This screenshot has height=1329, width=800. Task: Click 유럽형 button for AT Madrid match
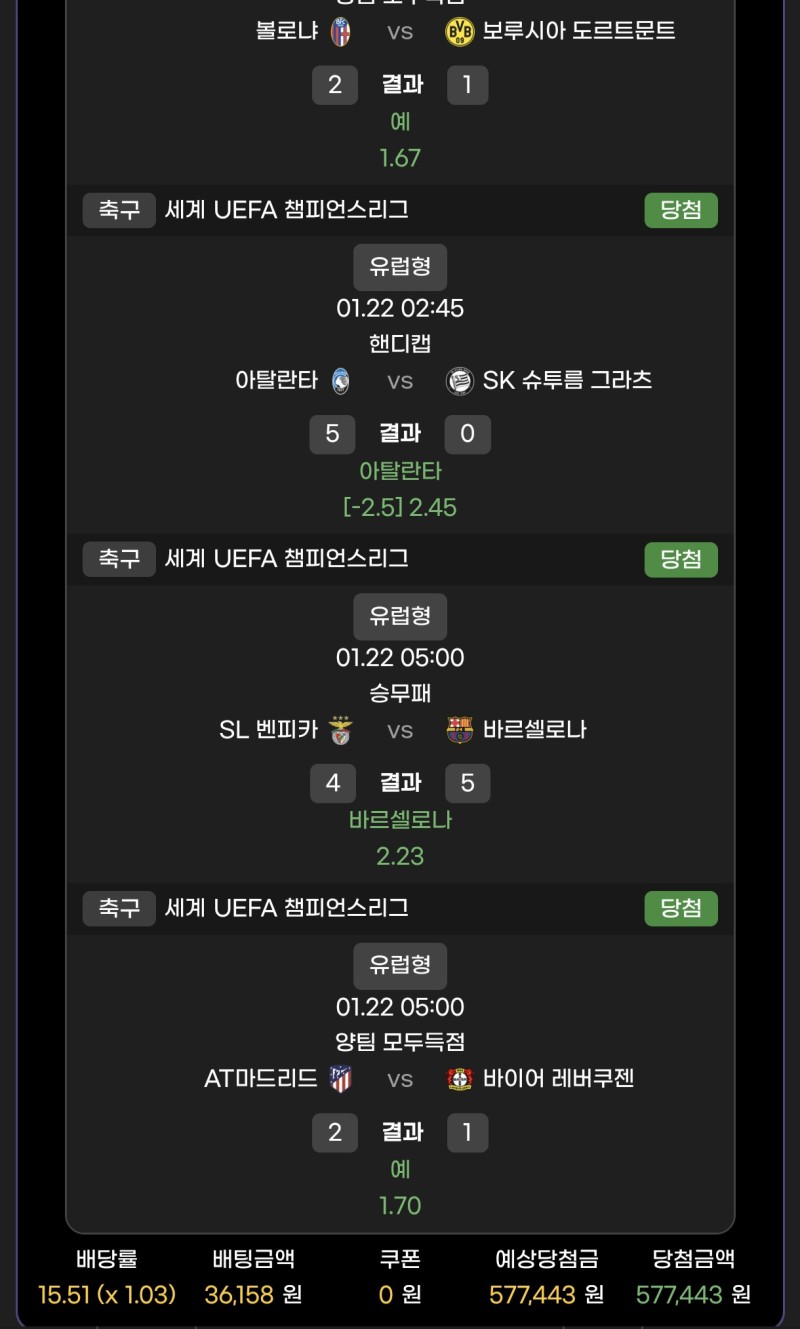point(400,965)
